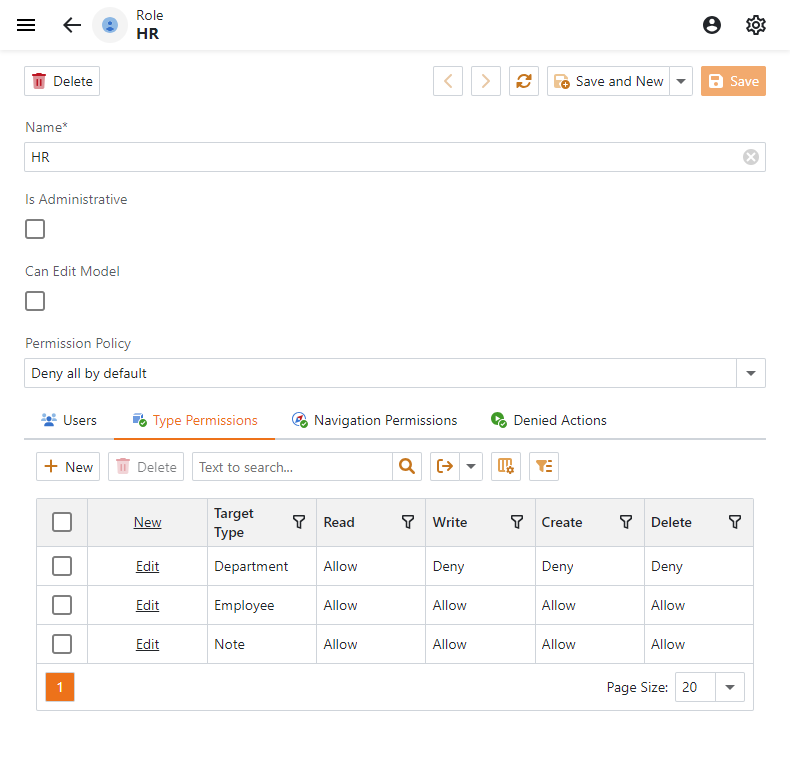Select the Note row checkbox
Image resolution: width=790 pixels, height=771 pixels.
(62, 644)
